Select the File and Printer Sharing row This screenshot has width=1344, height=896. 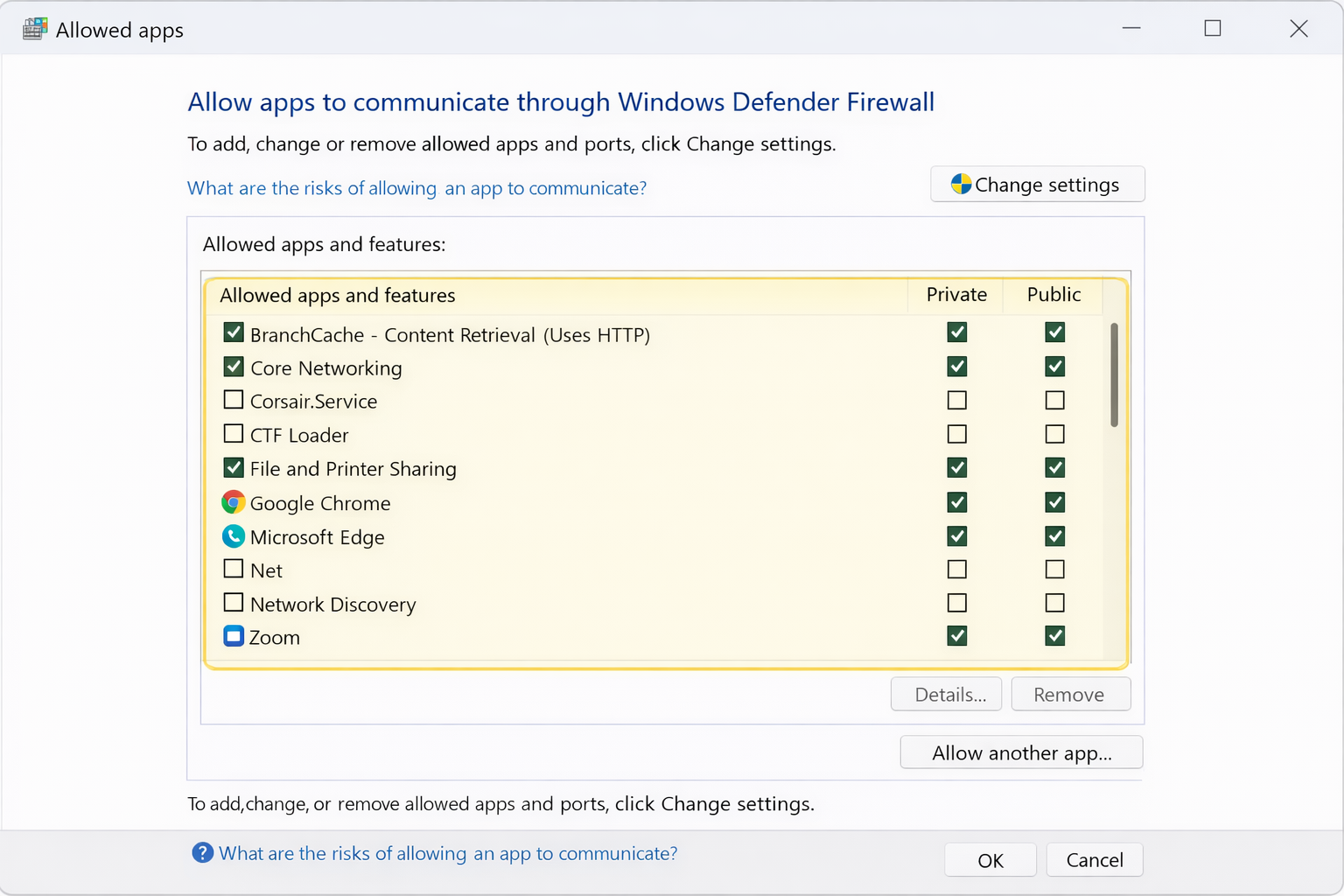(353, 469)
